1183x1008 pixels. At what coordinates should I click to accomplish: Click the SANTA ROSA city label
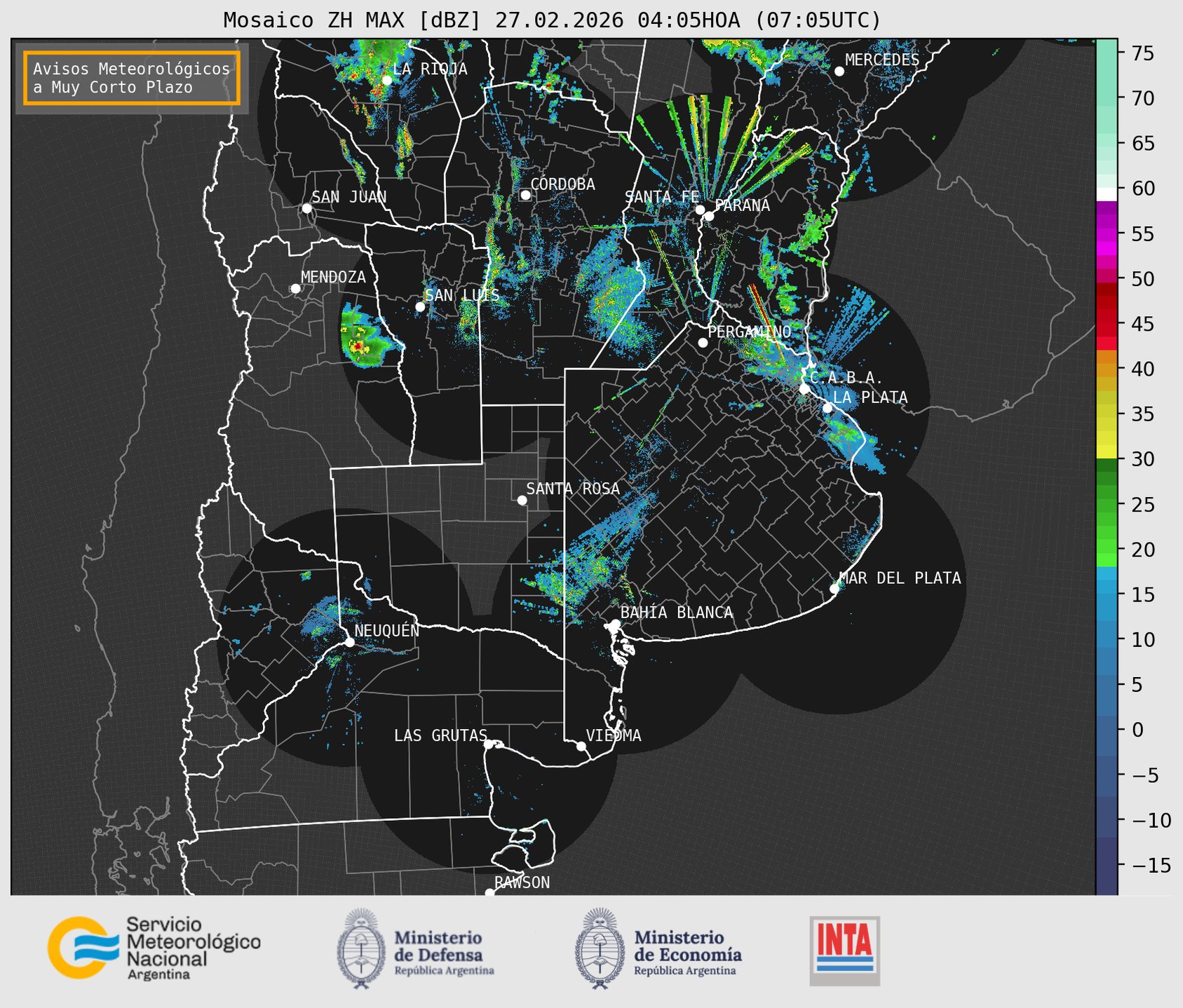pos(573,489)
